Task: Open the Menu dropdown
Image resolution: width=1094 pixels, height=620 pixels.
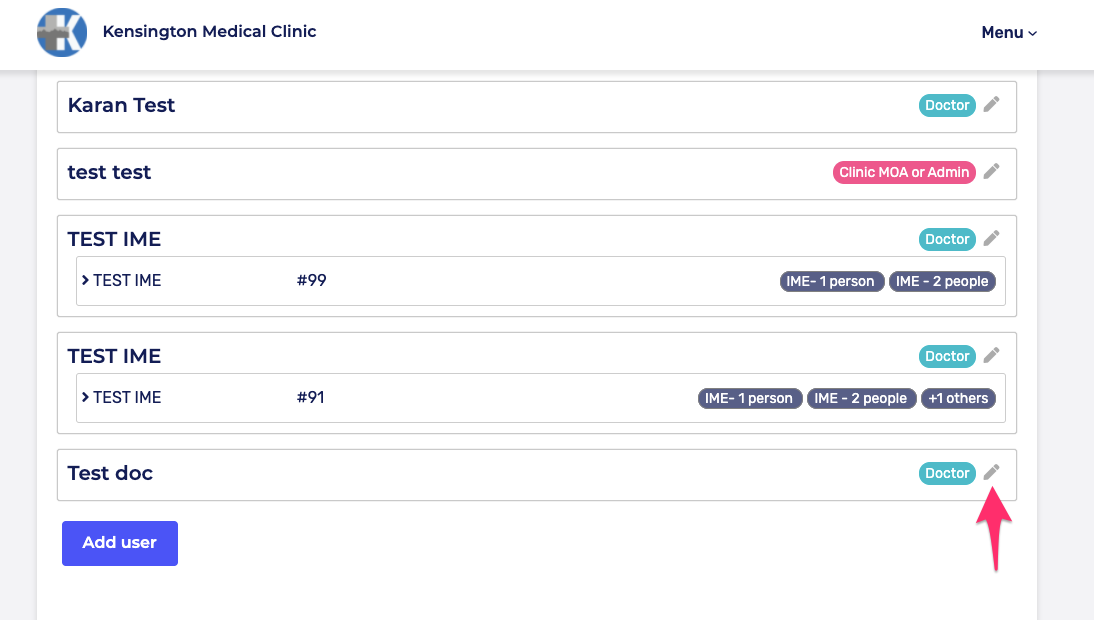Action: coord(1009,33)
